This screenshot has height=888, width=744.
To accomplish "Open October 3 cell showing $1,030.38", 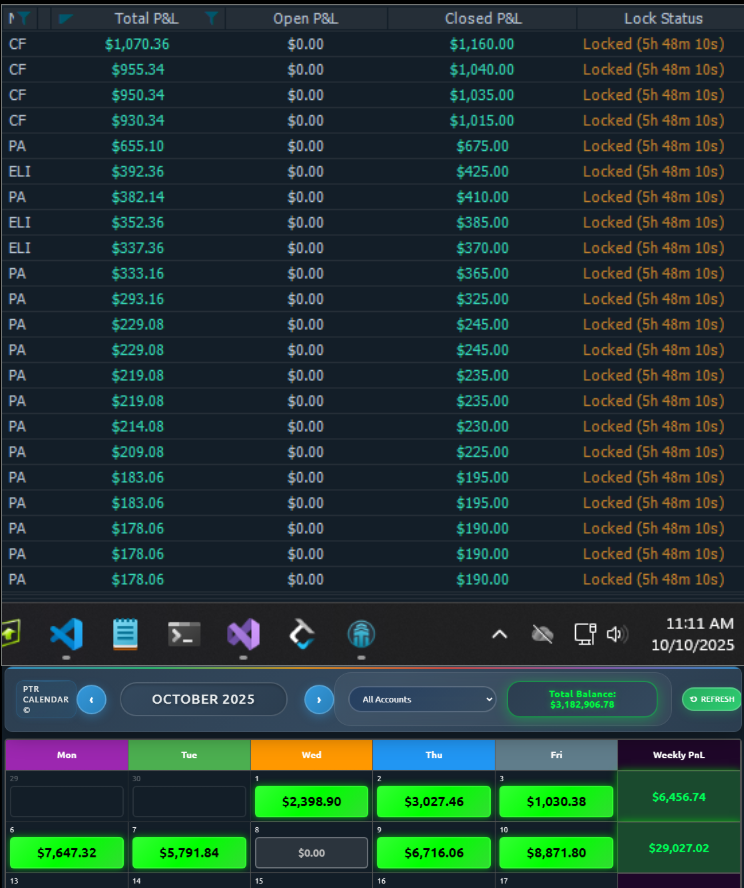I will pyautogui.click(x=556, y=801).
